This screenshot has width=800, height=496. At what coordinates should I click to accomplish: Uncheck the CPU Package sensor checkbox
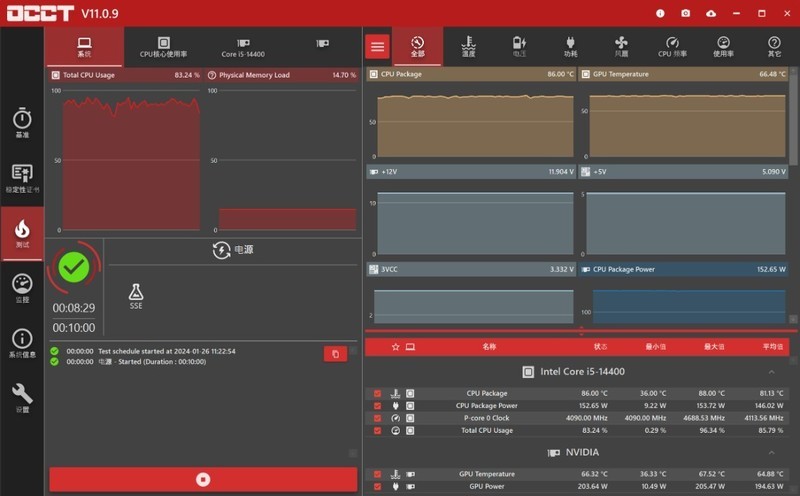(377, 393)
